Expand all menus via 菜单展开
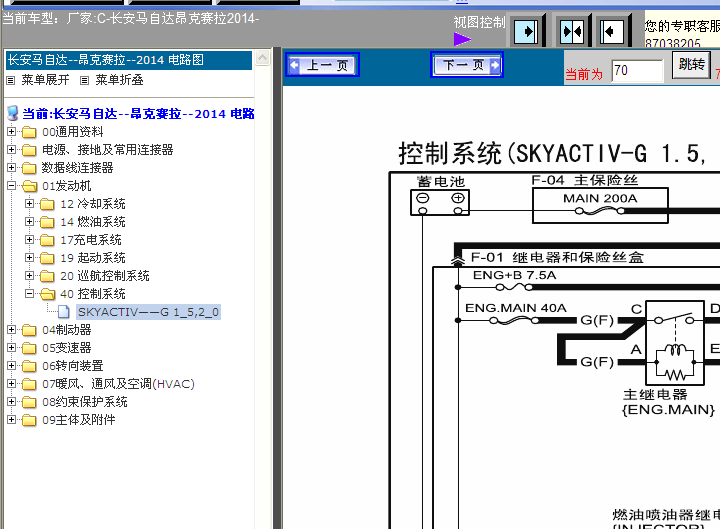720x529 pixels. pos(45,80)
